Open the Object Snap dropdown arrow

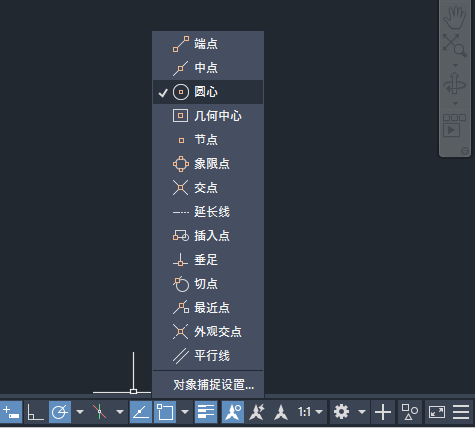pyautogui.click(x=185, y=412)
